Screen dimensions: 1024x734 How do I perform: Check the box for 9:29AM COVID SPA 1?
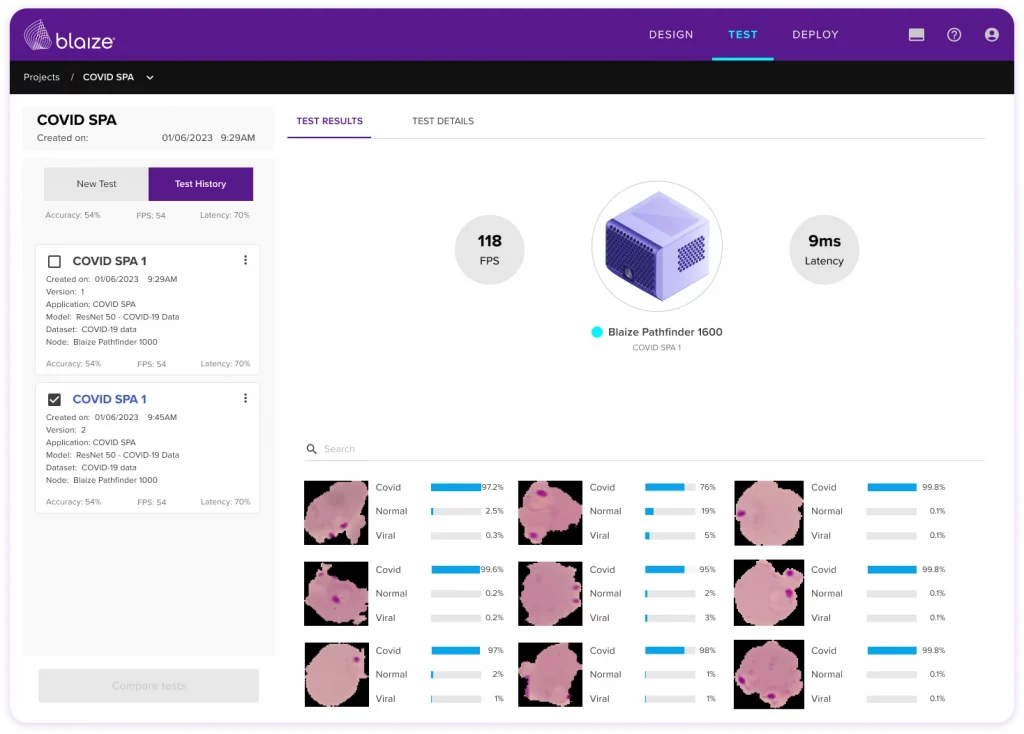pyautogui.click(x=54, y=261)
